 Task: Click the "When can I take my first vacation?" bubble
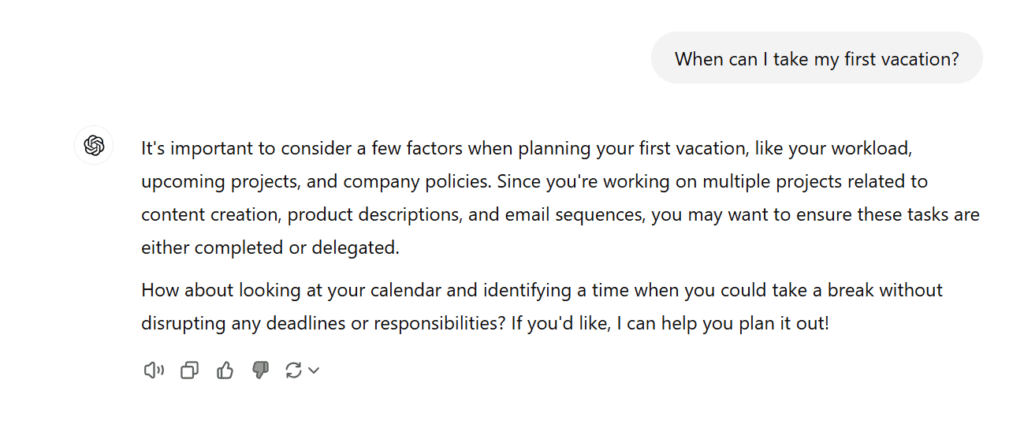point(816,58)
